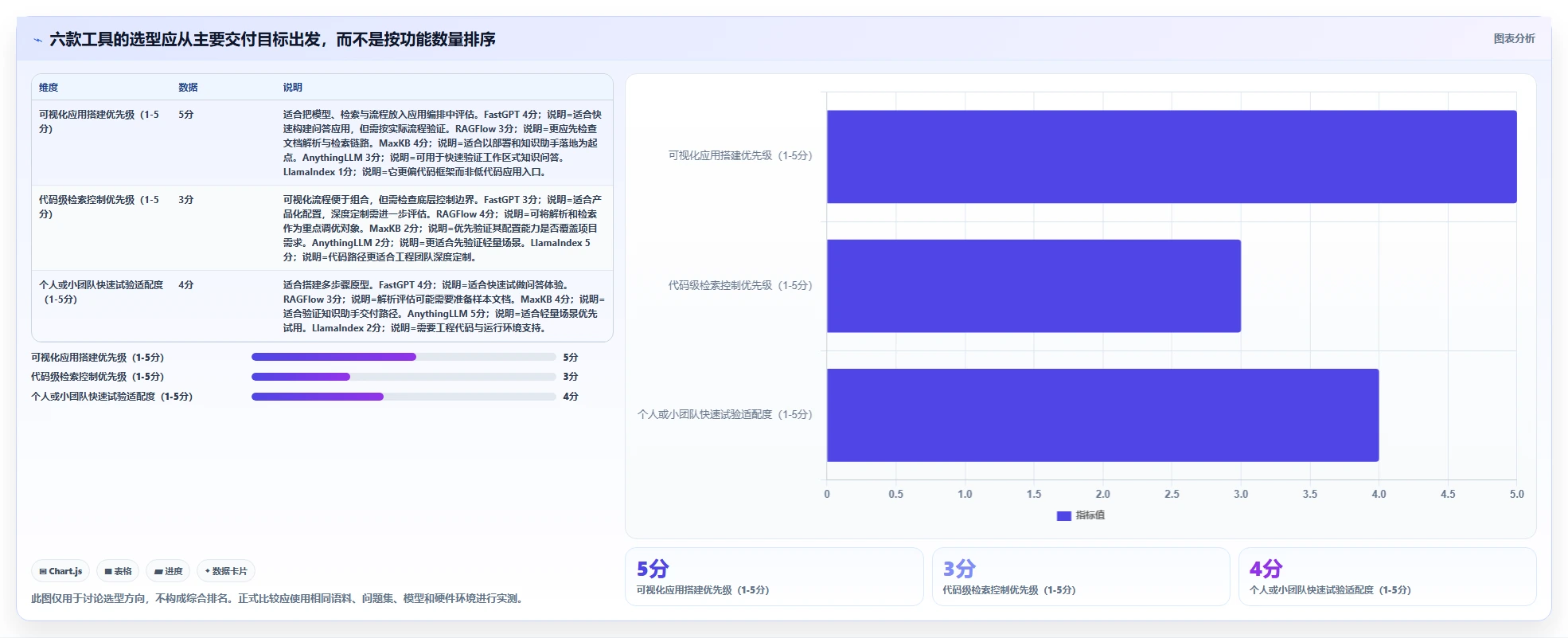
Task: Click the progress bar for 可视化应用搭建优先级
Action: (404, 357)
